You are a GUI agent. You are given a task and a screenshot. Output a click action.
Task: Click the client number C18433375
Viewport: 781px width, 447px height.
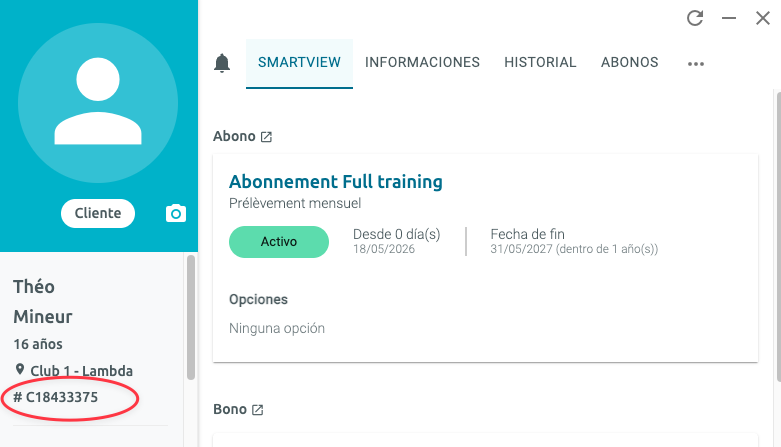click(55, 397)
